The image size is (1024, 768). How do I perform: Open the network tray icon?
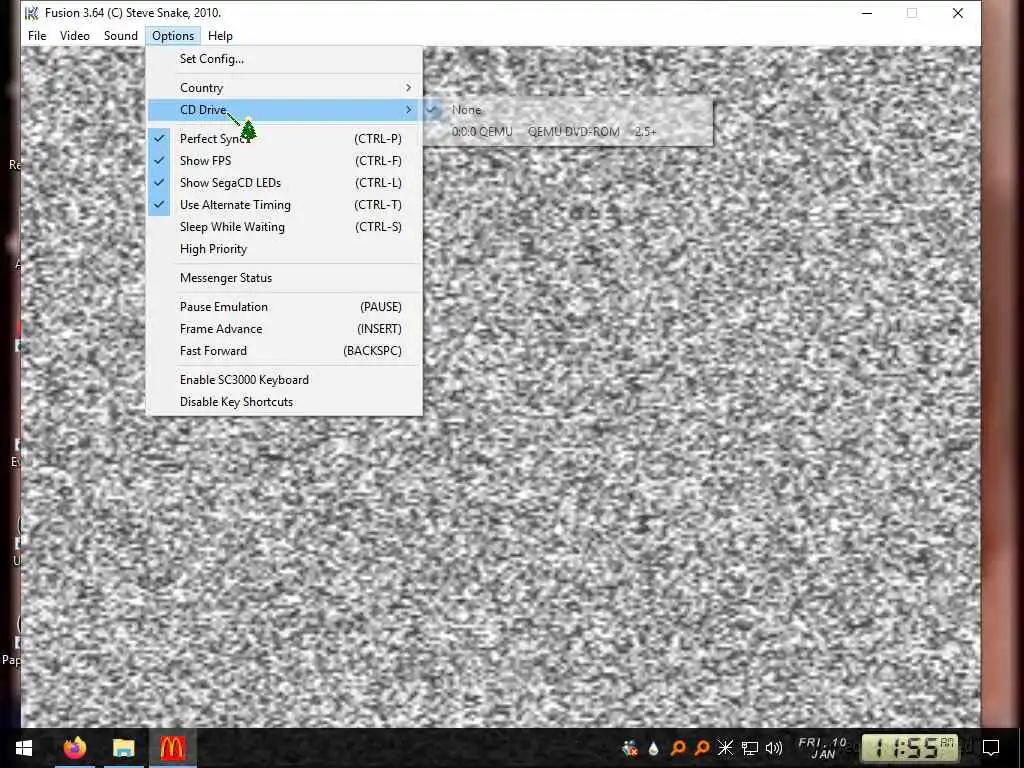tap(750, 748)
